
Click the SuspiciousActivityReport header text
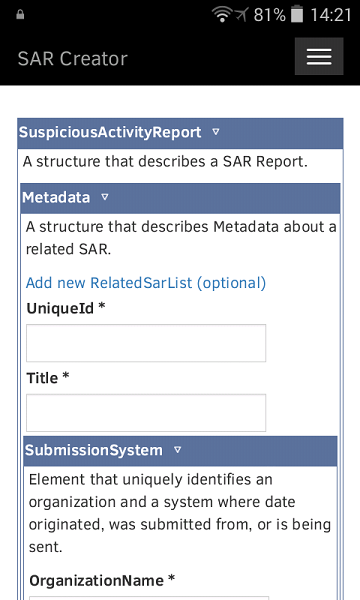tap(110, 132)
